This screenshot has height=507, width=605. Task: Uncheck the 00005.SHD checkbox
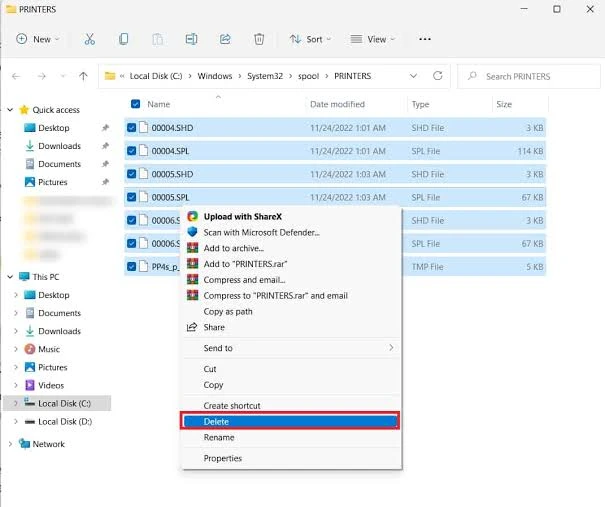click(132, 174)
